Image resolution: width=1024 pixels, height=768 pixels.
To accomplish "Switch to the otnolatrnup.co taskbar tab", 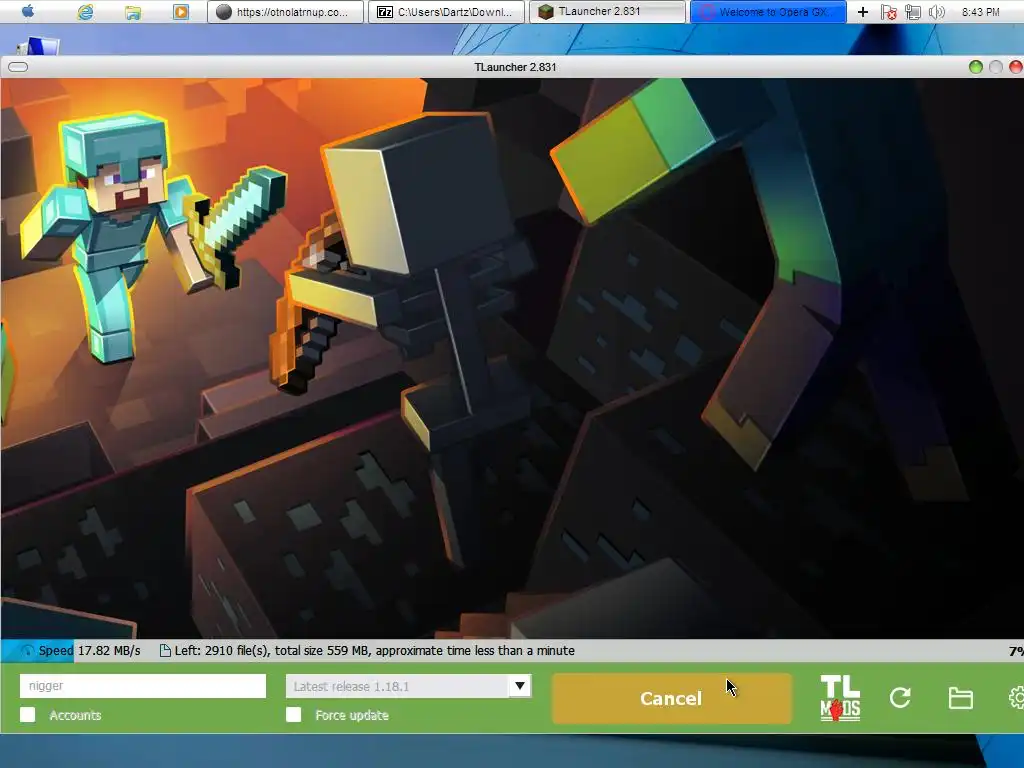I will point(285,12).
